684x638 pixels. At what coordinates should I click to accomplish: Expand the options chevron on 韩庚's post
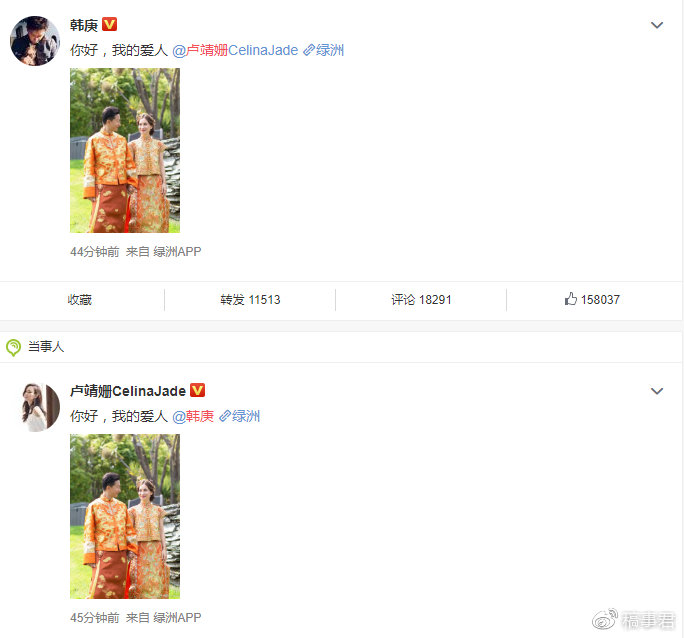click(x=657, y=25)
